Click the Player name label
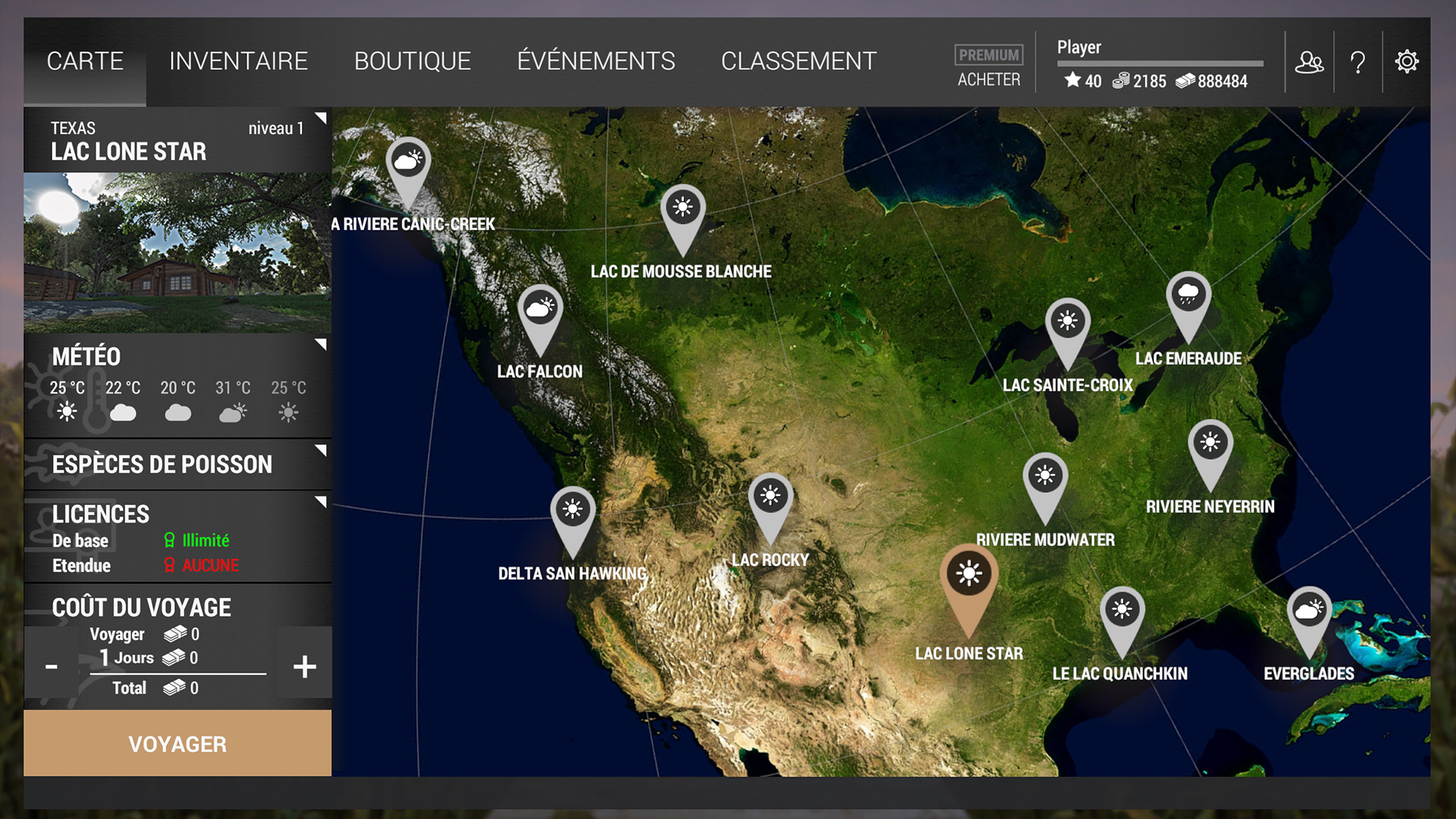The width and height of the screenshot is (1456, 819). pos(1079,47)
